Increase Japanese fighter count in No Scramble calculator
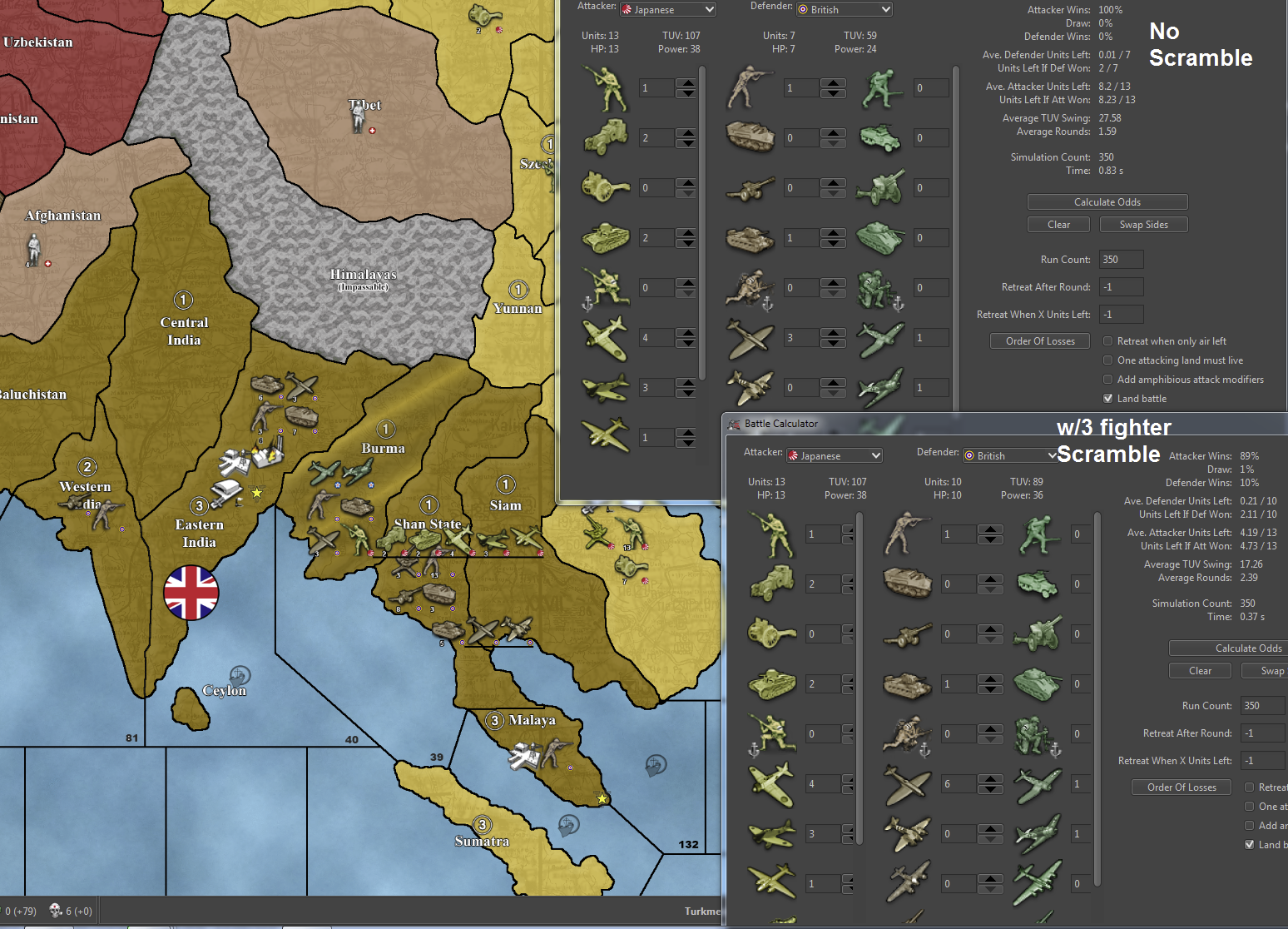Viewport: 1288px width, 929px height. [x=686, y=333]
